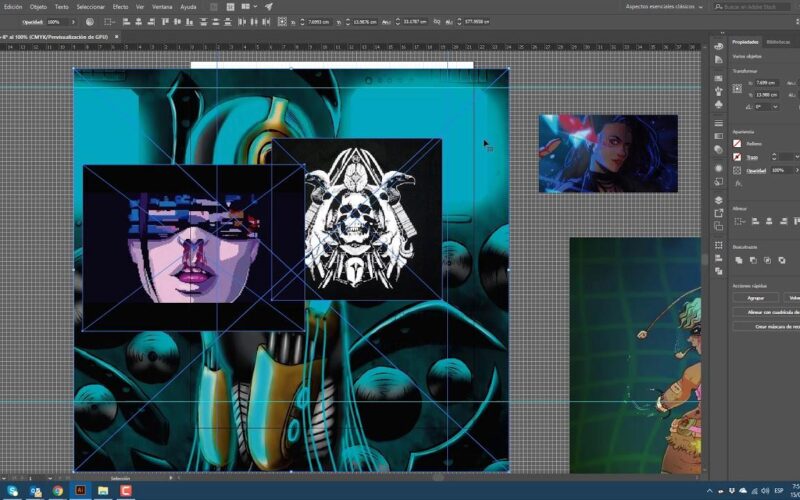The image size is (800, 500).
Task: Click the X position stepper in control bar
Action: (302, 22)
